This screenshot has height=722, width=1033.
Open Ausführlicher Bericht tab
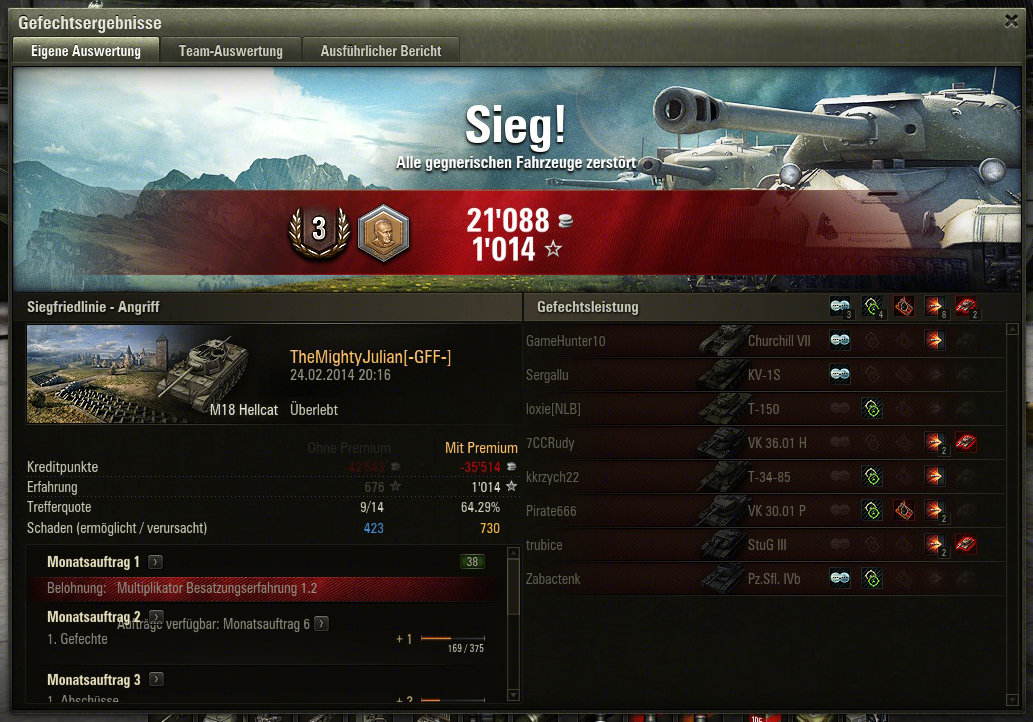(x=381, y=51)
